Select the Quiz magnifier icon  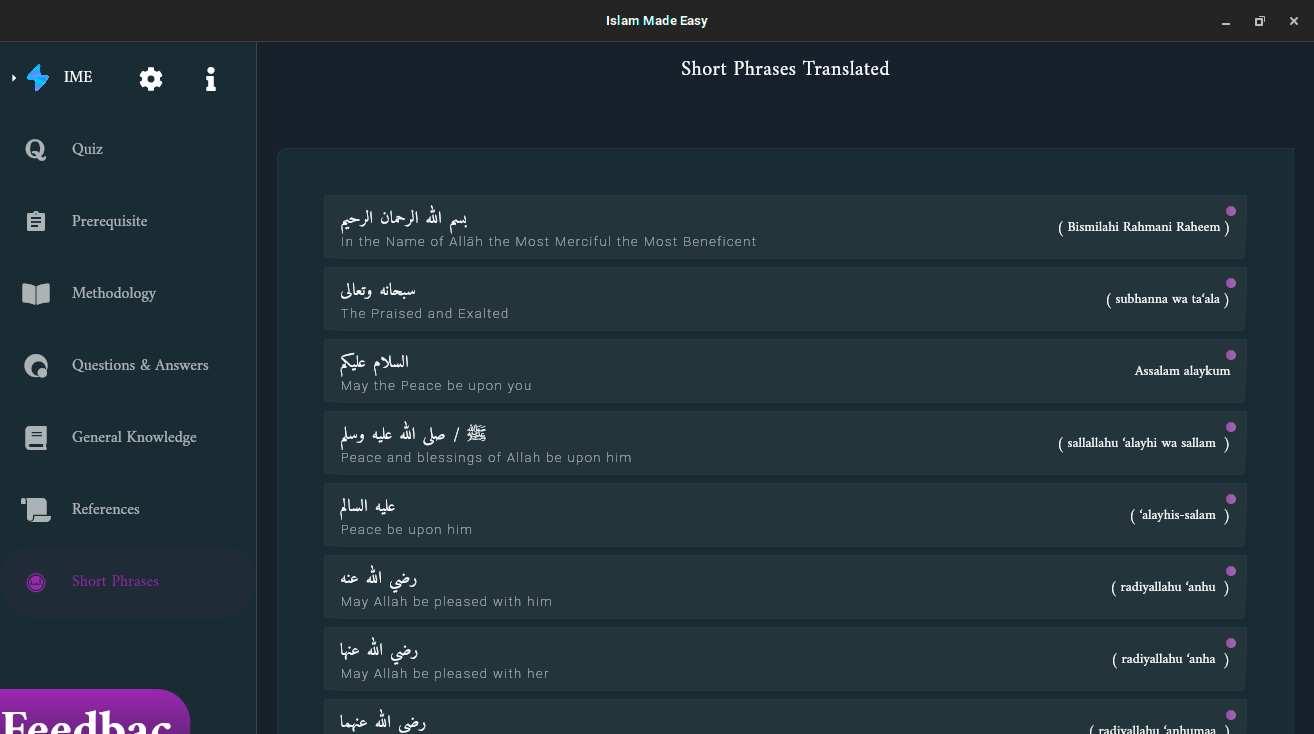[x=35, y=149]
